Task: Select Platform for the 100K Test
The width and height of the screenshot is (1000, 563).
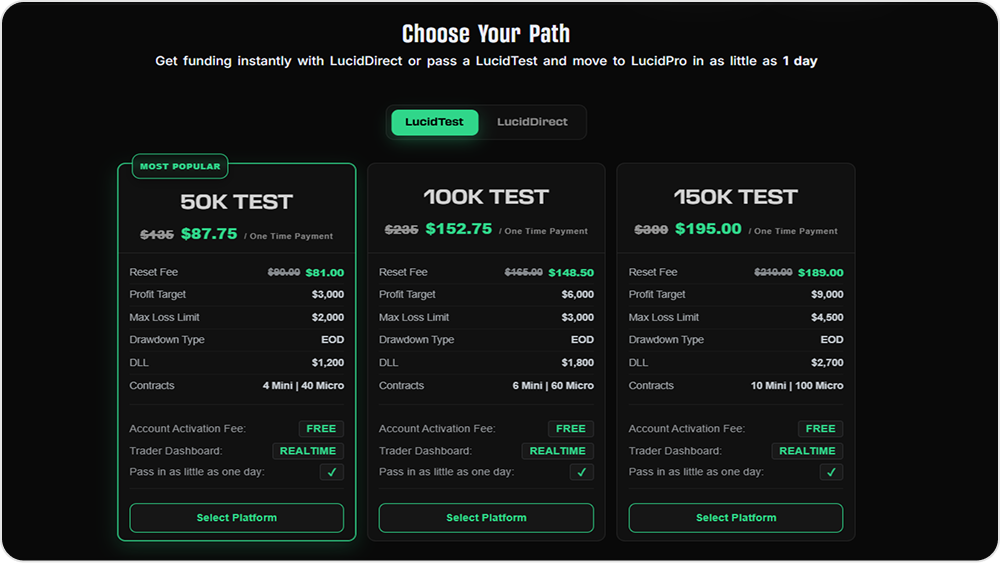Action: [x=486, y=518]
